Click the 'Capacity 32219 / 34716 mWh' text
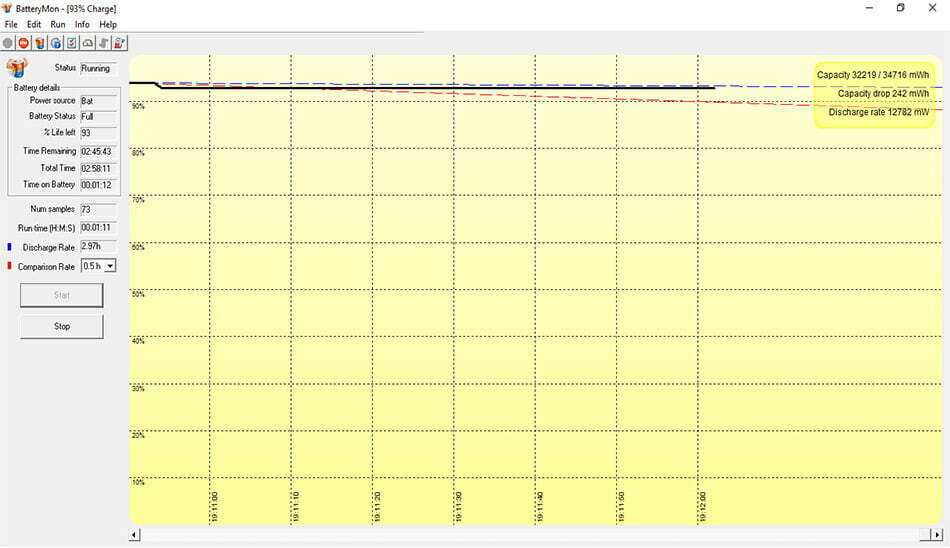 (x=872, y=75)
